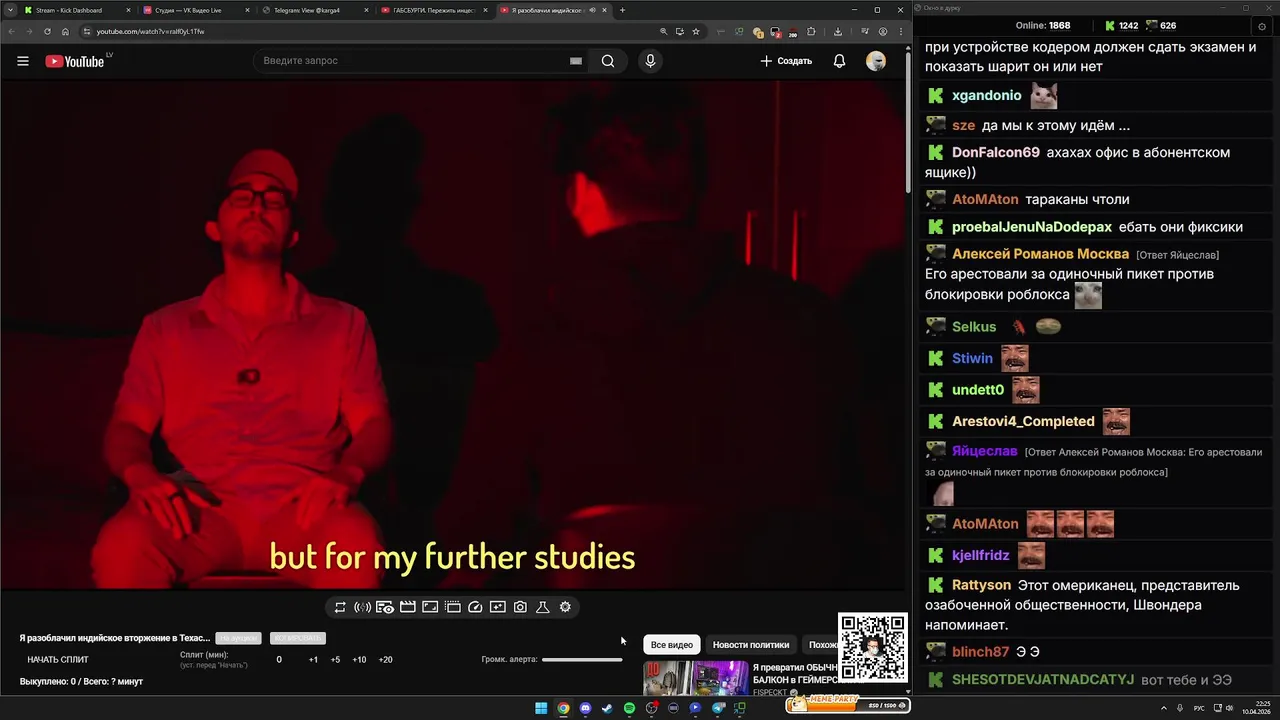Add +5 minutes to split
The width and height of the screenshot is (1280, 720).
coord(335,660)
